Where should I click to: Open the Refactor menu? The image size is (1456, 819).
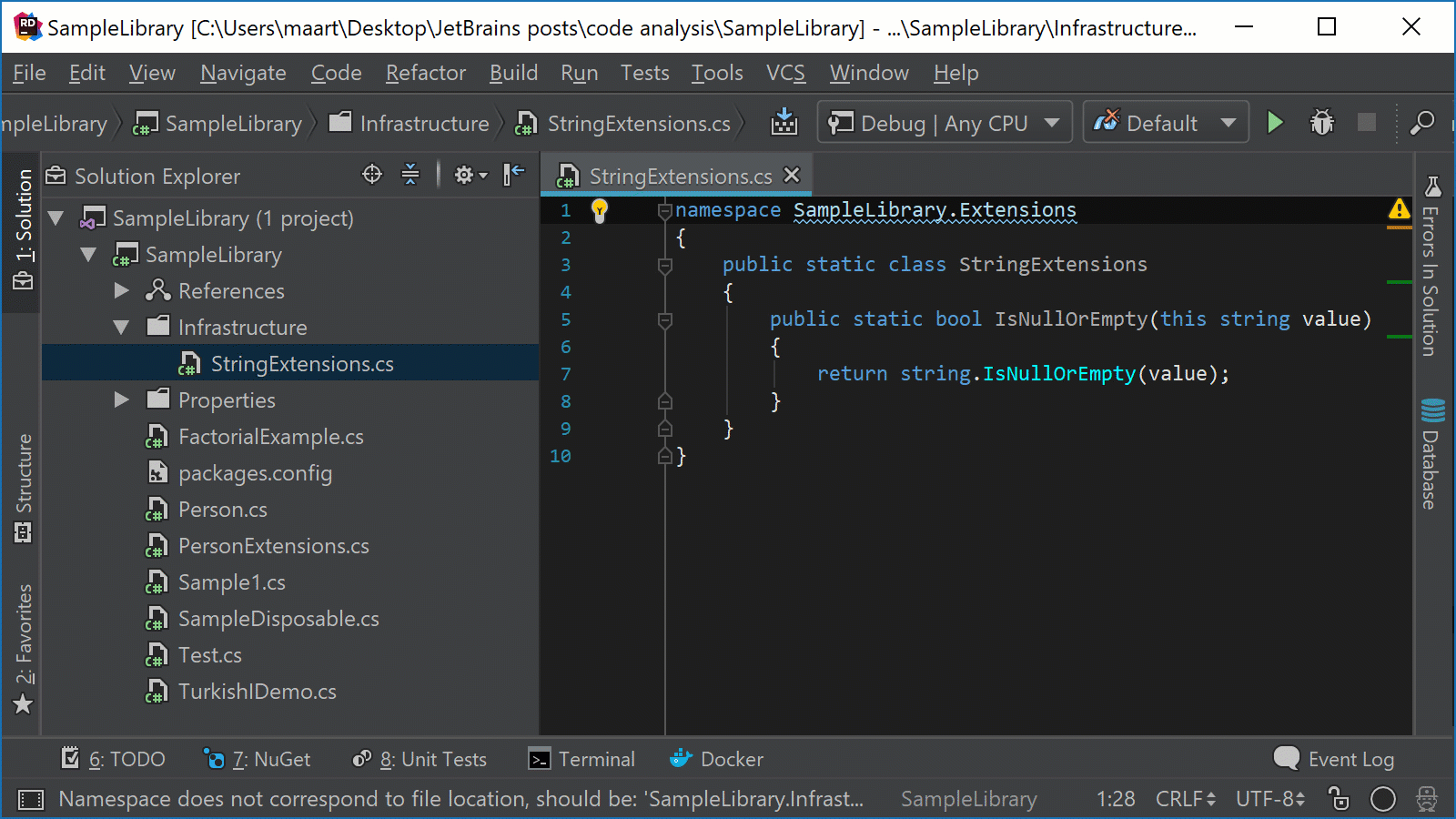[425, 73]
